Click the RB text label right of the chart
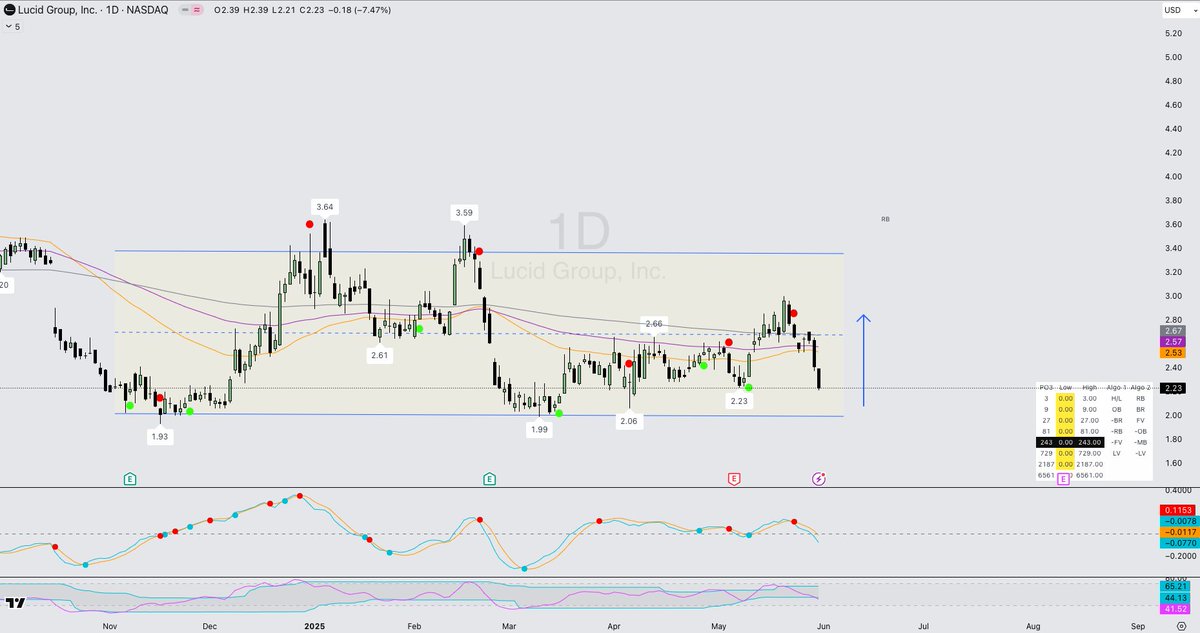The image size is (1200, 633). pos(886,218)
